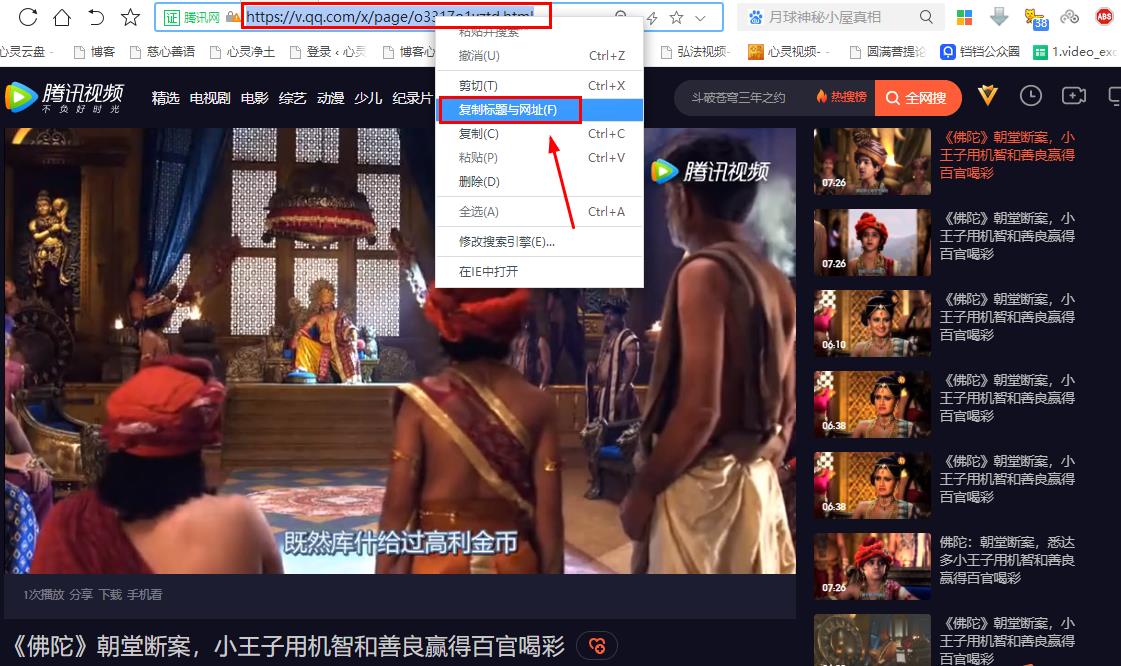This screenshot has width=1121, height=666.
Task: Click the video player area
Action: tap(400, 351)
